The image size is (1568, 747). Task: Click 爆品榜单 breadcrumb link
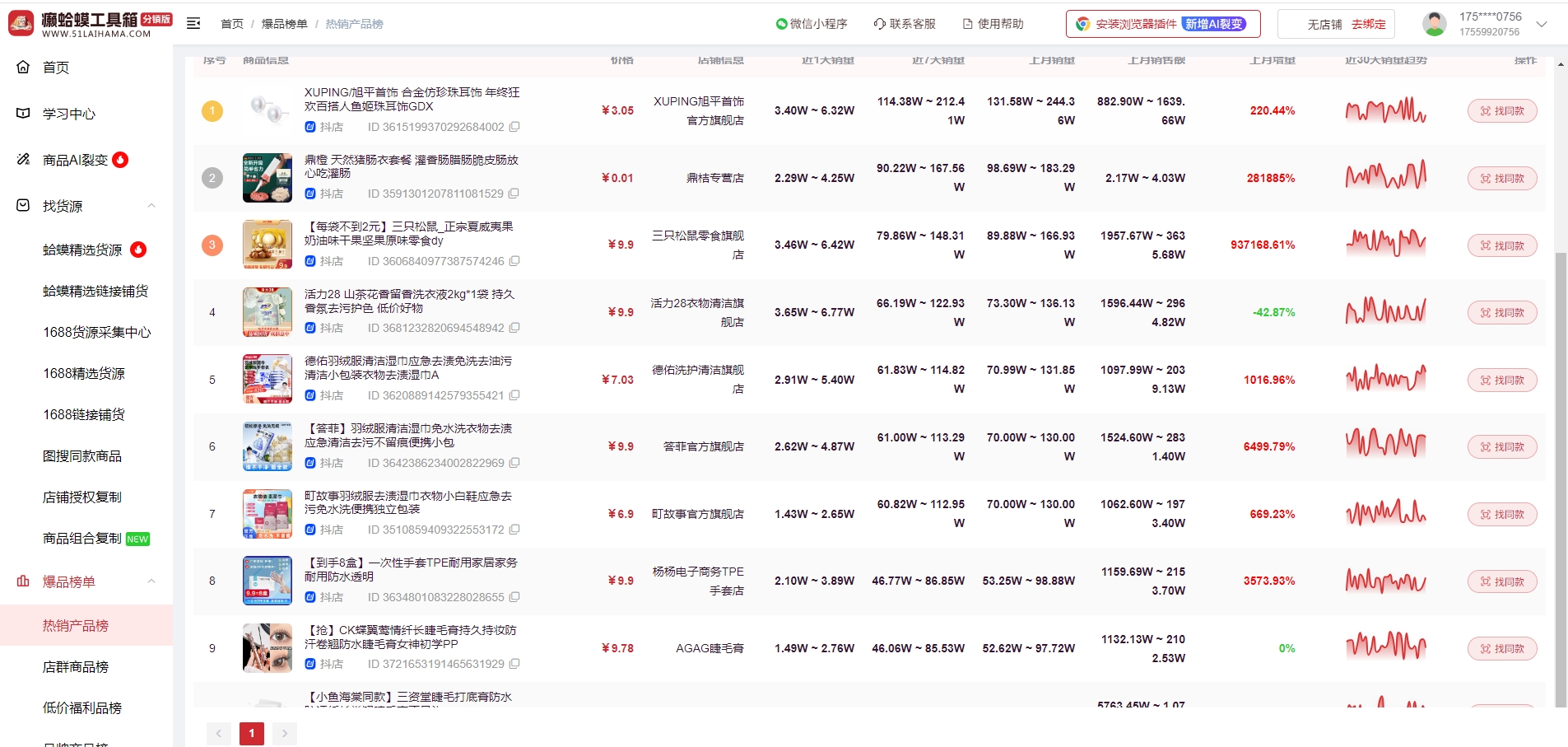coord(285,24)
